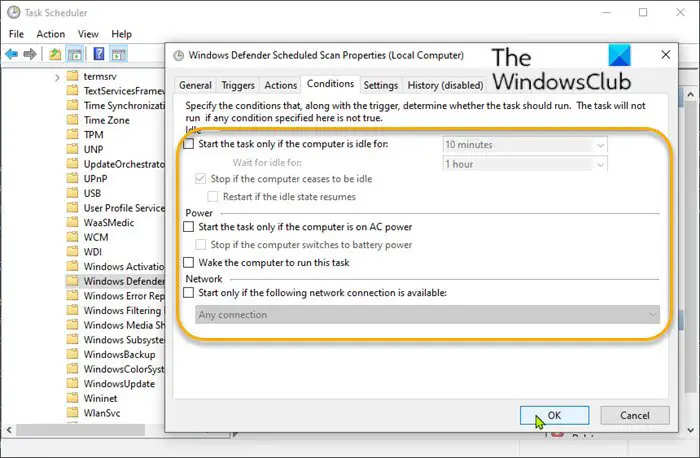Open the History (disabled) tab
The image size is (700, 458).
pyautogui.click(x=445, y=85)
